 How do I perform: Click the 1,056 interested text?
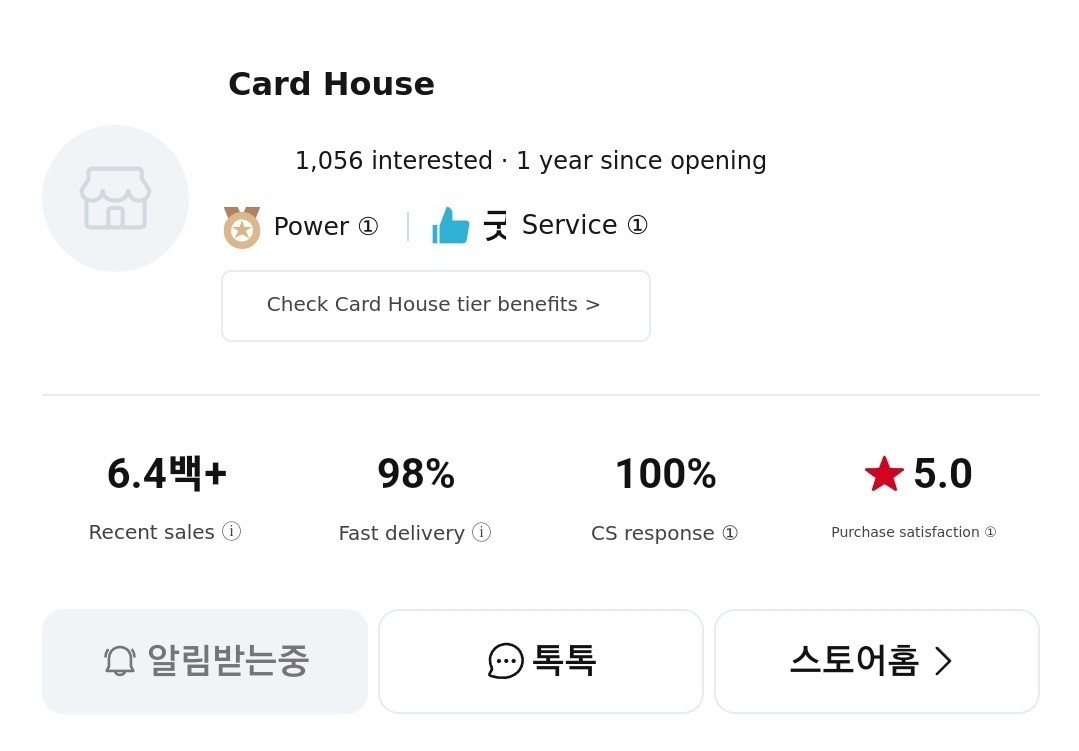pyautogui.click(x=393, y=161)
